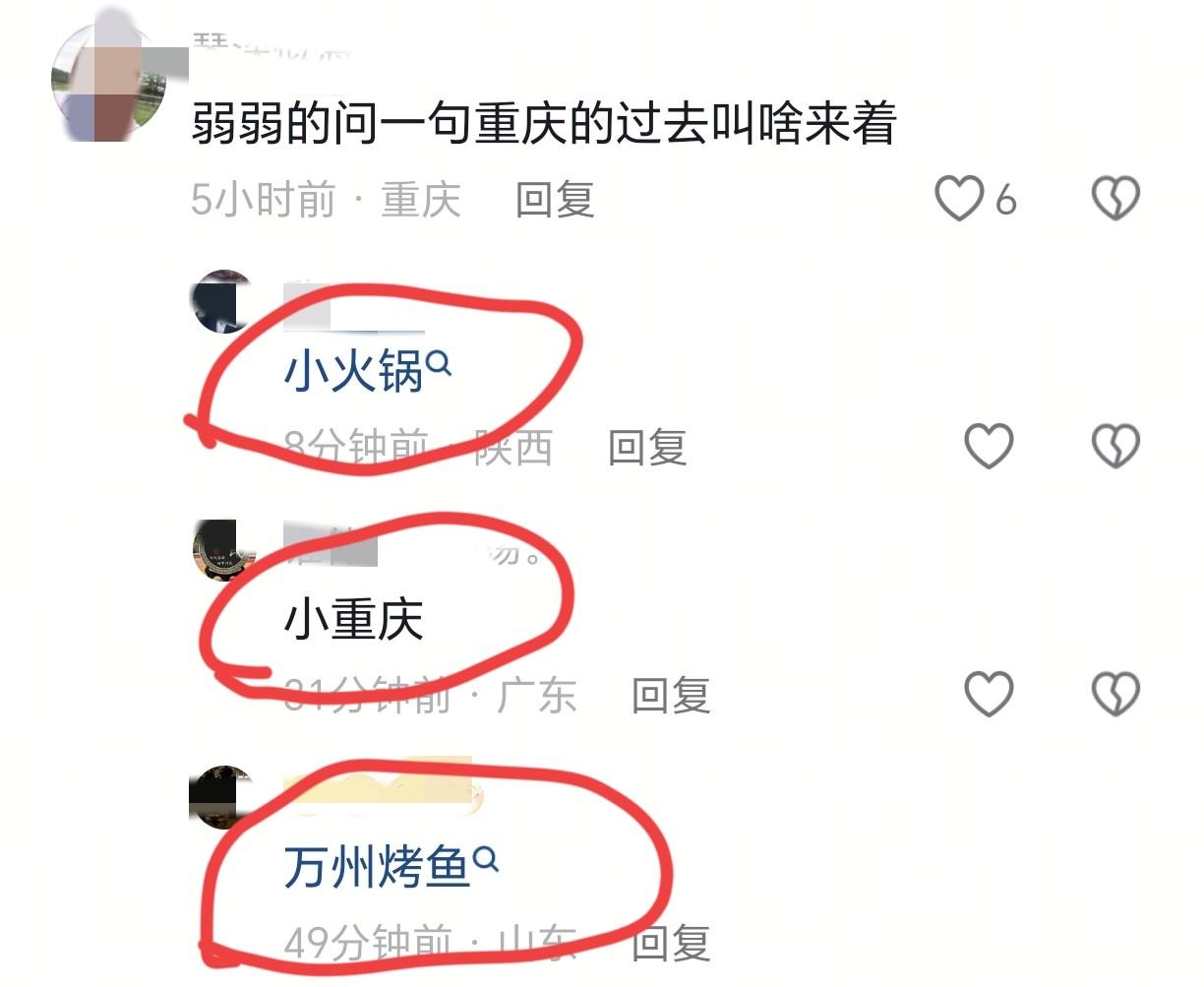The width and height of the screenshot is (1204, 987).
Task: Like the 小火锅 reply
Action: click(989, 446)
